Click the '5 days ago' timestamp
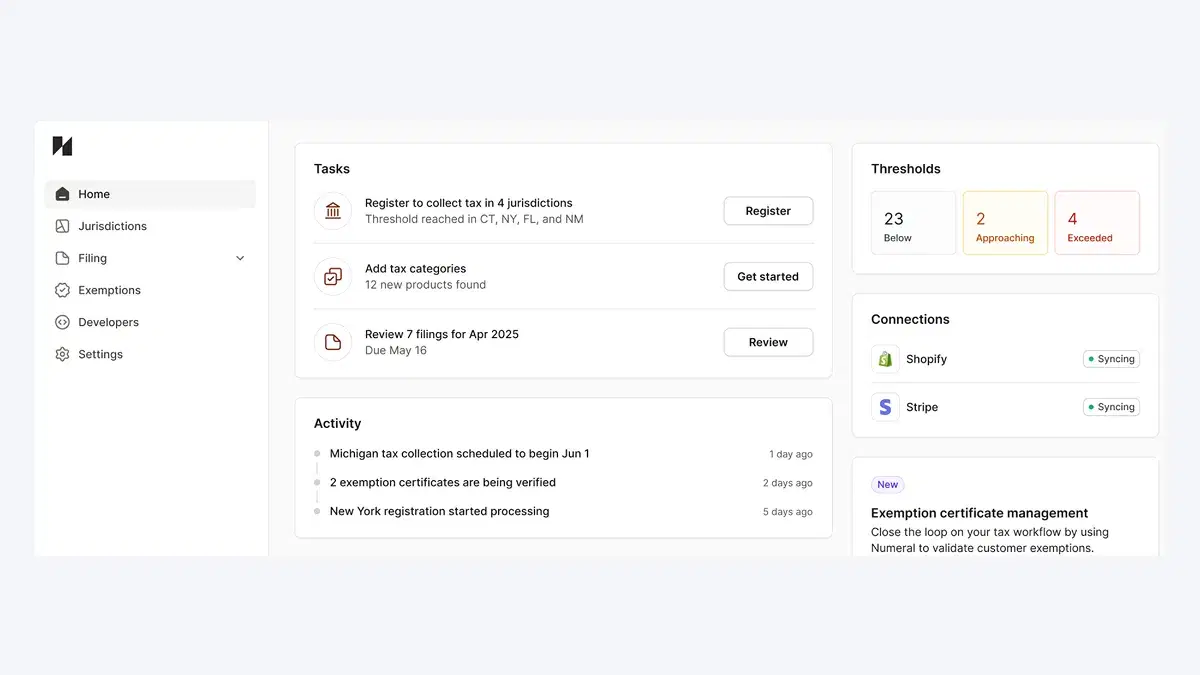 coord(788,512)
